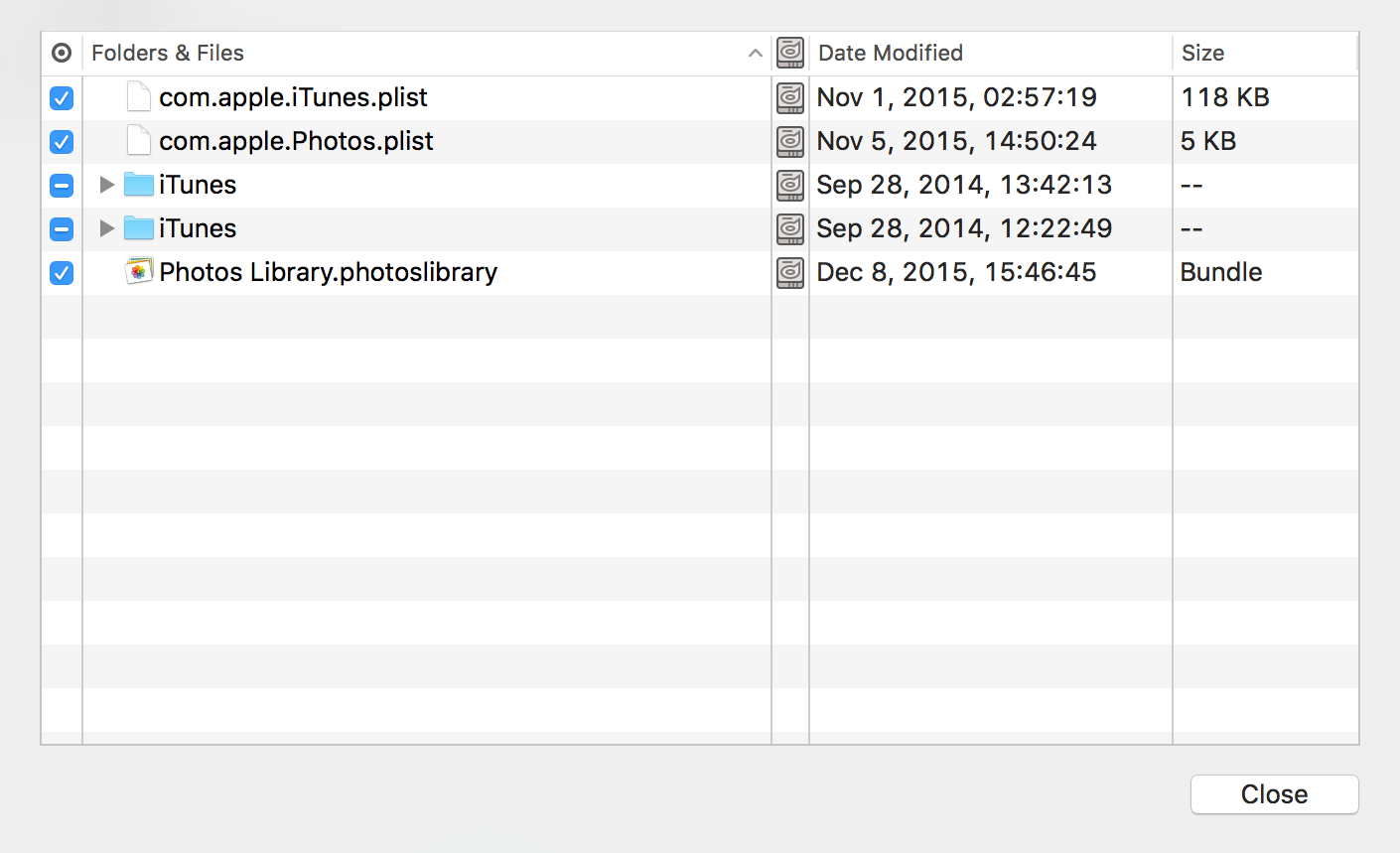Sort by the Size column header
The width and height of the screenshot is (1400, 853).
point(1265,54)
